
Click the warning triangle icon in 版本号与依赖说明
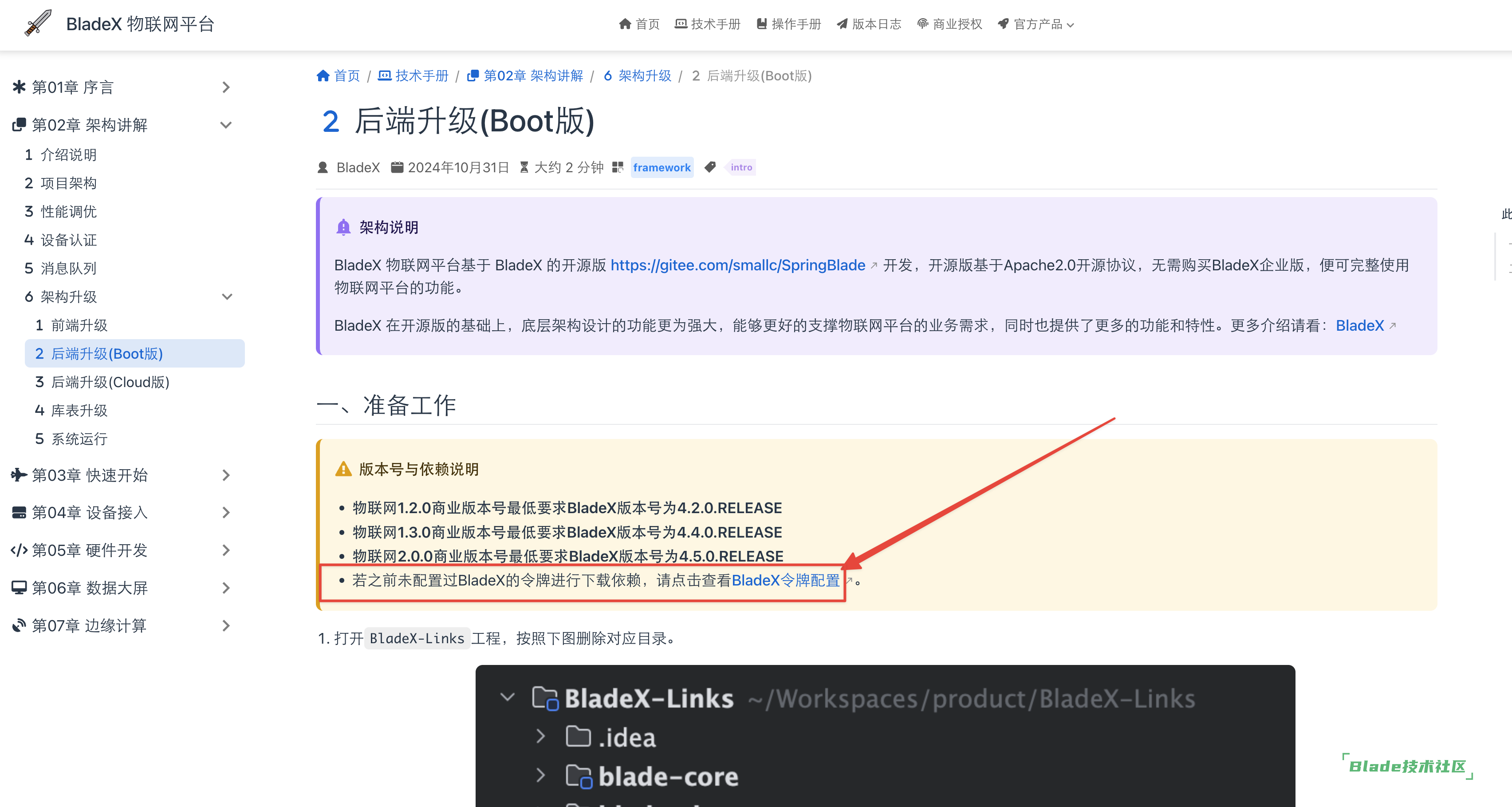(343, 469)
